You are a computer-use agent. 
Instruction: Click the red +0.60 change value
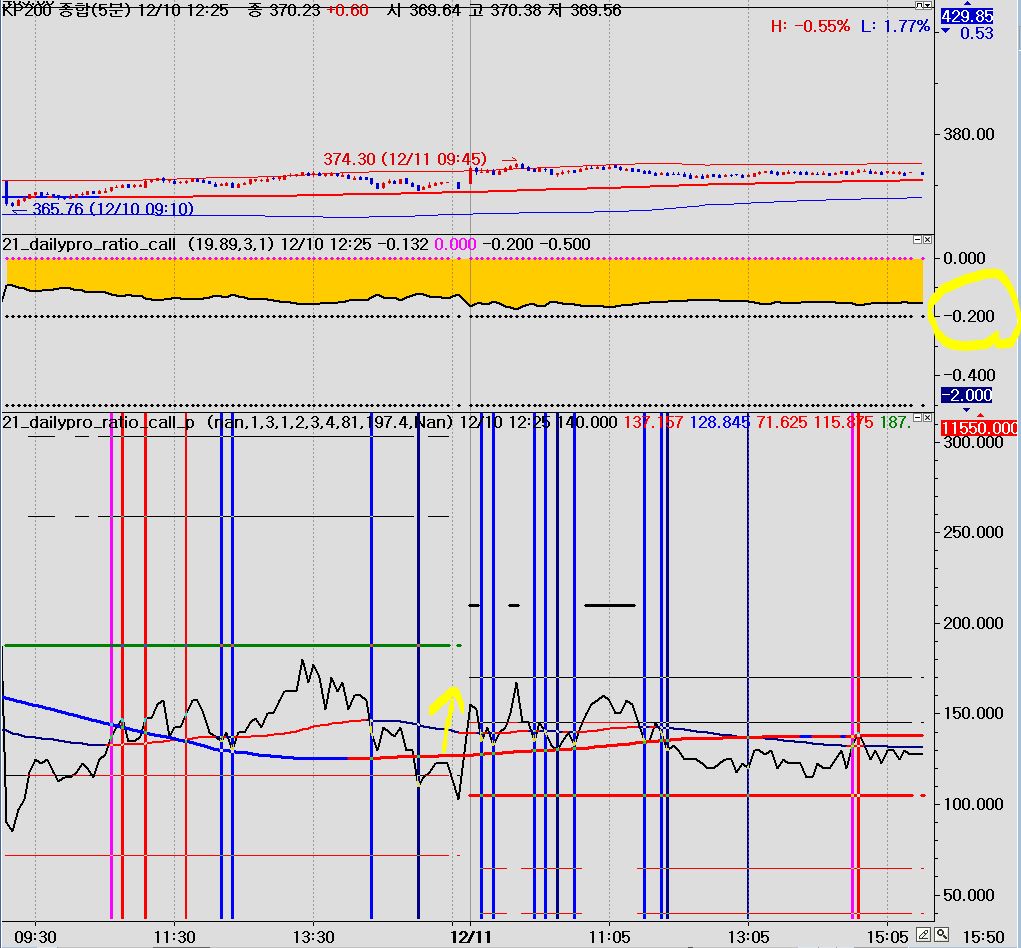click(347, 10)
